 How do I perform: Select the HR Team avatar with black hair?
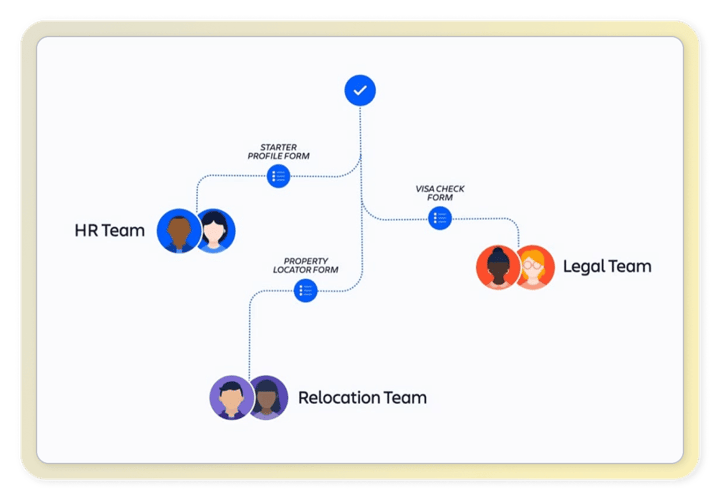click(216, 231)
